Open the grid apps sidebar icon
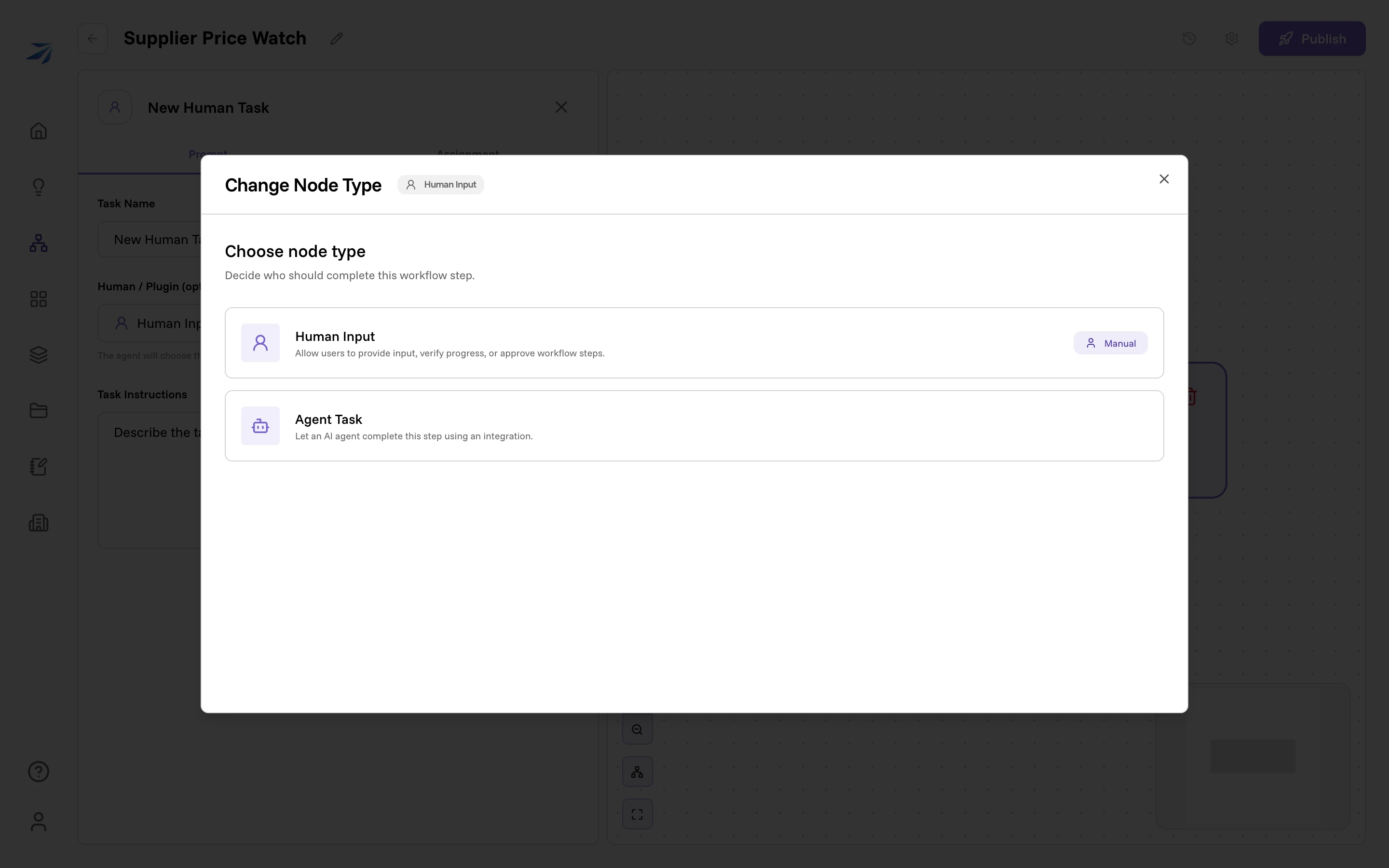This screenshot has height=868, width=1389. pyautogui.click(x=39, y=299)
